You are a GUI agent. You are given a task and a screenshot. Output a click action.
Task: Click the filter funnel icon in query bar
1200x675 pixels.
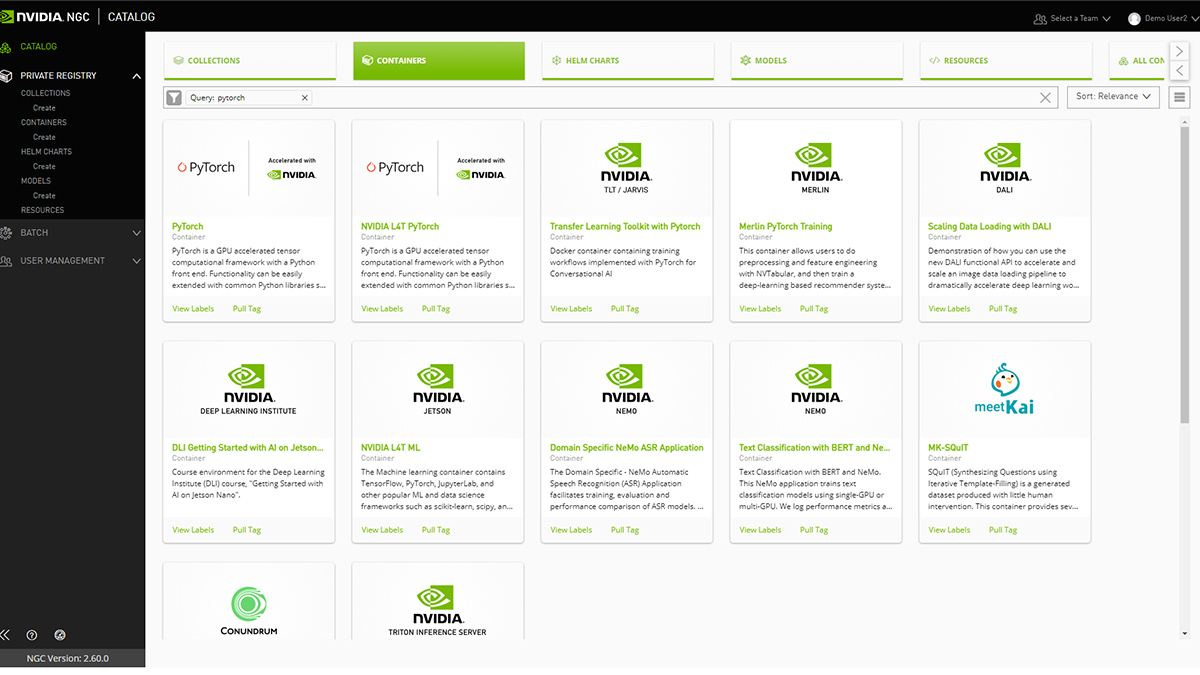pos(173,96)
